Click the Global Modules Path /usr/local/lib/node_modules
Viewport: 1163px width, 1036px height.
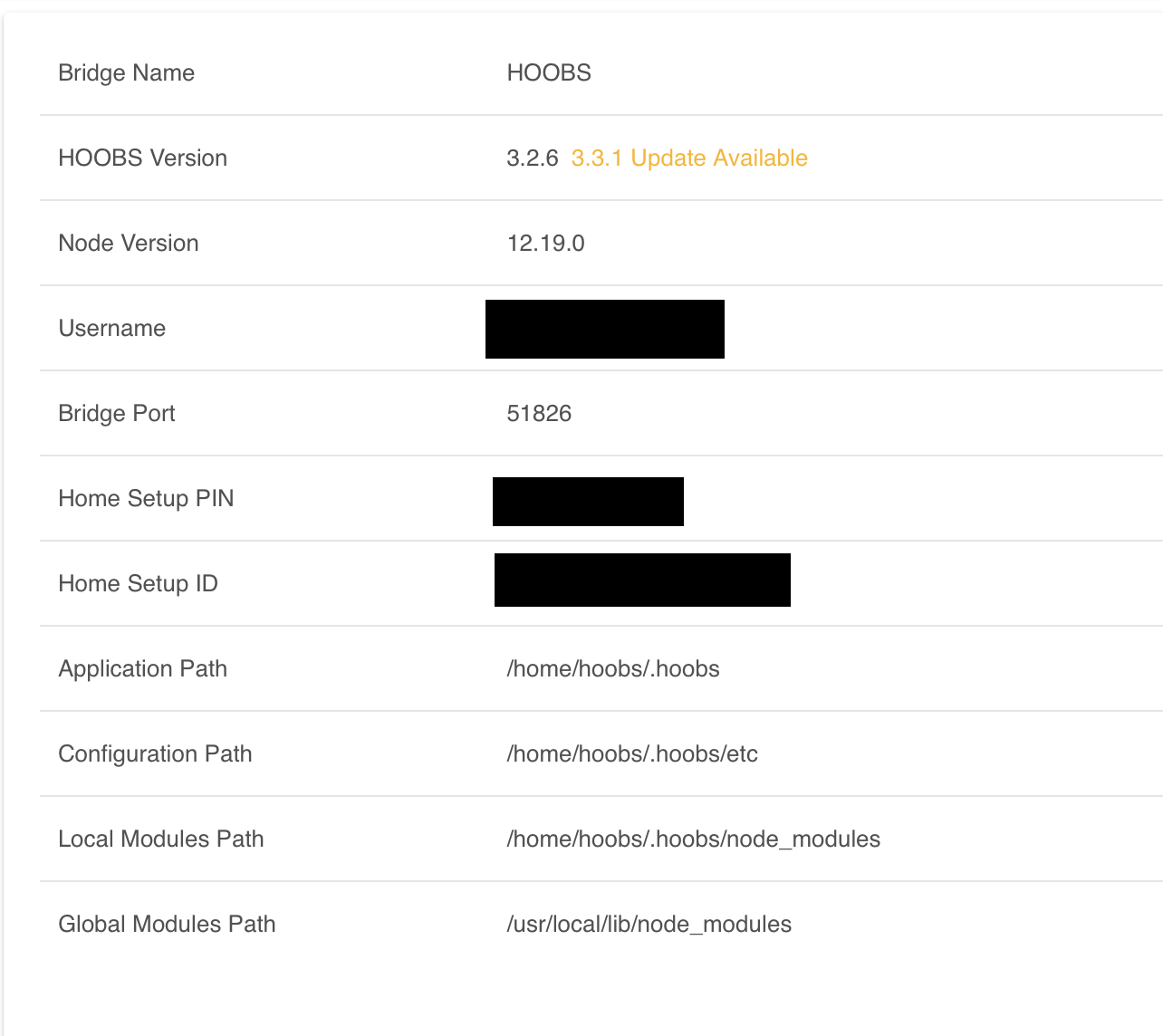tap(649, 924)
